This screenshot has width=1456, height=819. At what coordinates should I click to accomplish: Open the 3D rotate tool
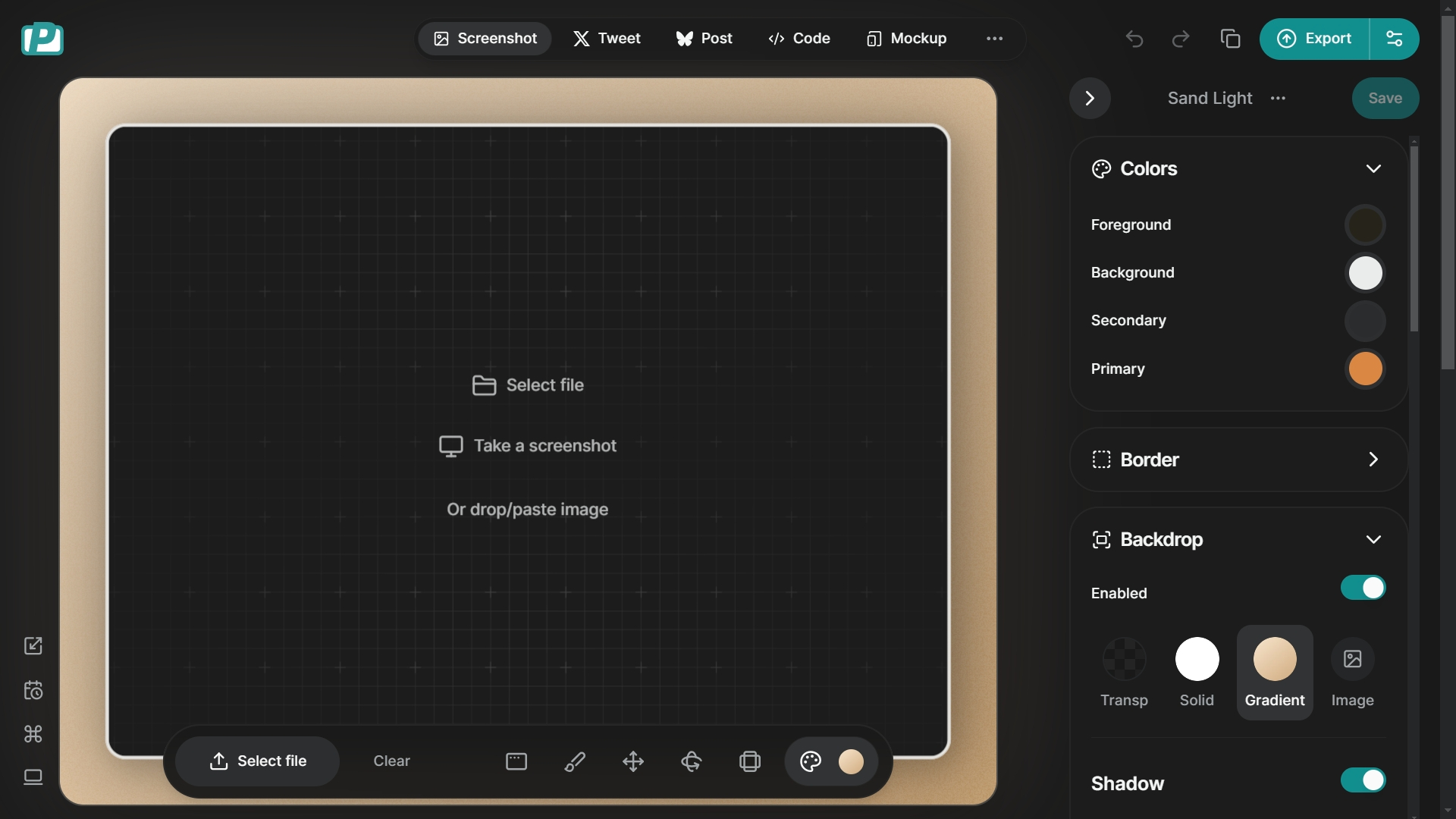[691, 761]
